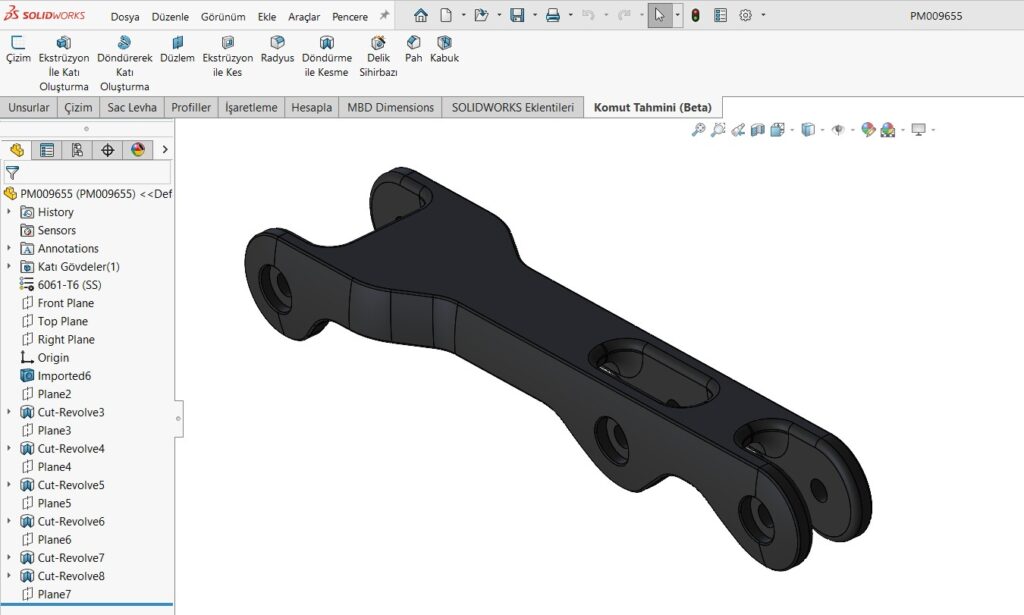
Task: Switch to the Sac Levha tab
Action: [132, 107]
